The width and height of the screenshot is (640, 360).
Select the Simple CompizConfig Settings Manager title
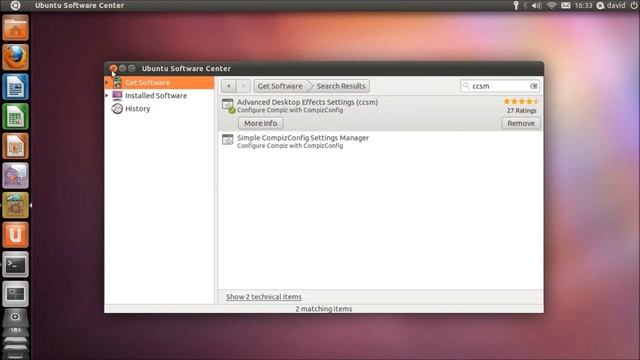click(x=303, y=138)
